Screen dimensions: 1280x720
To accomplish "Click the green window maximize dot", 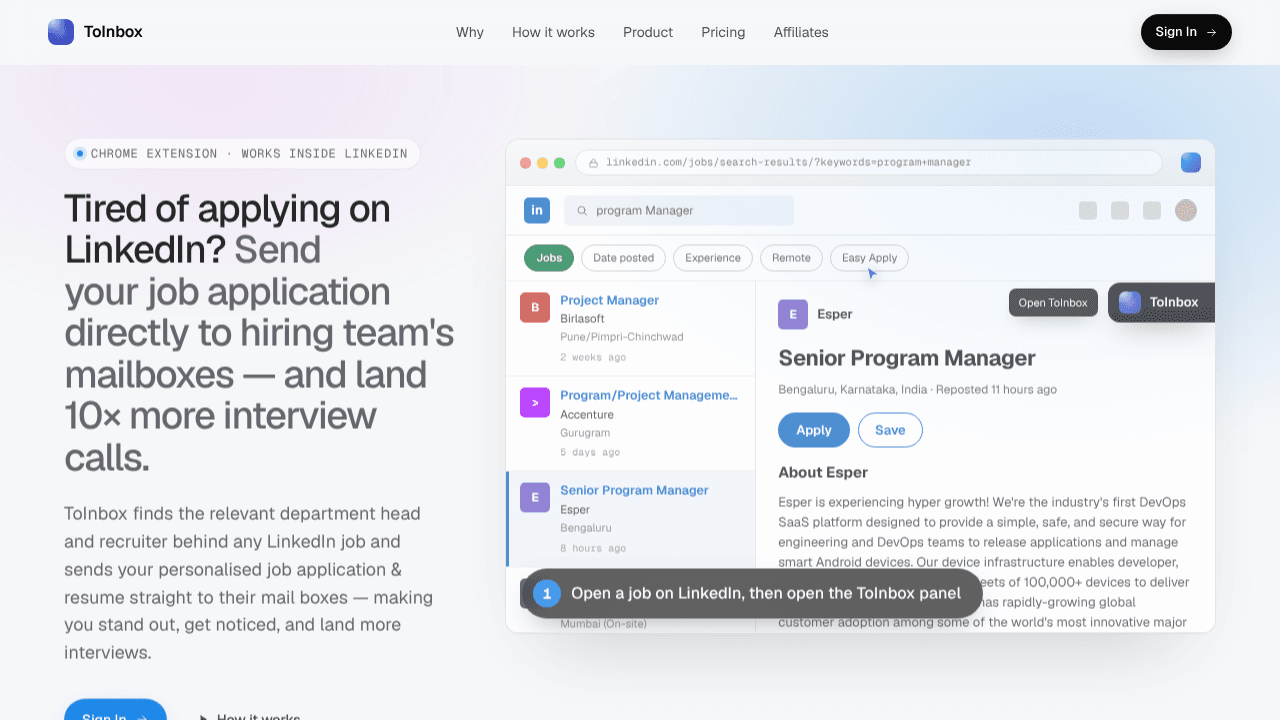I will coord(560,163).
